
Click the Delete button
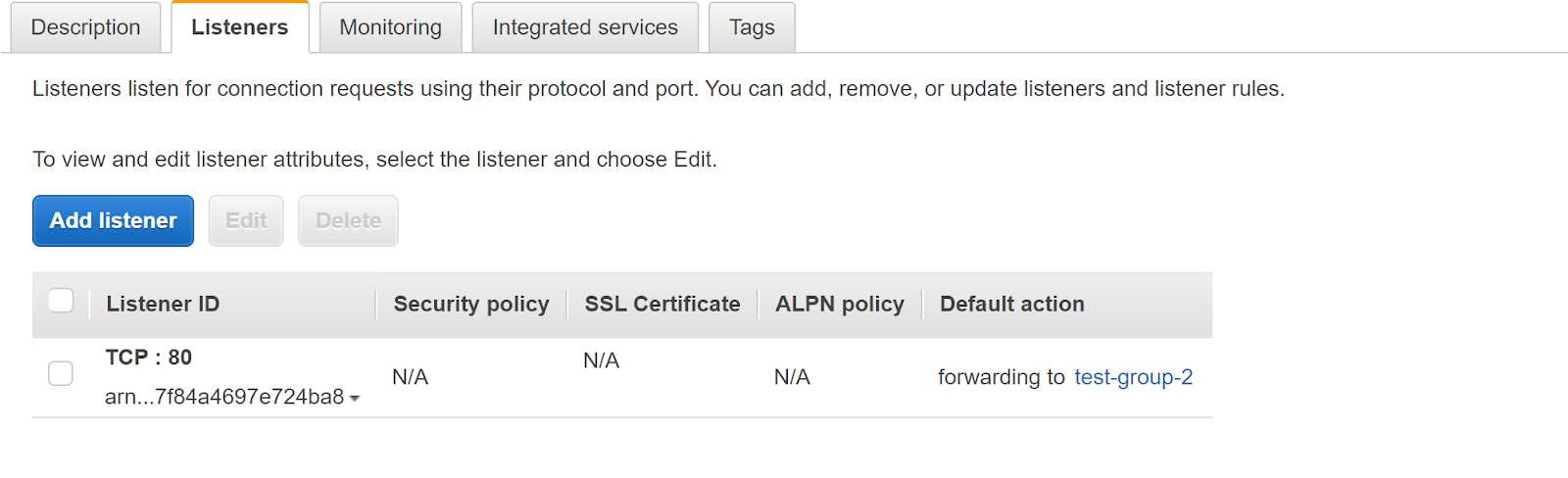pyautogui.click(x=348, y=221)
